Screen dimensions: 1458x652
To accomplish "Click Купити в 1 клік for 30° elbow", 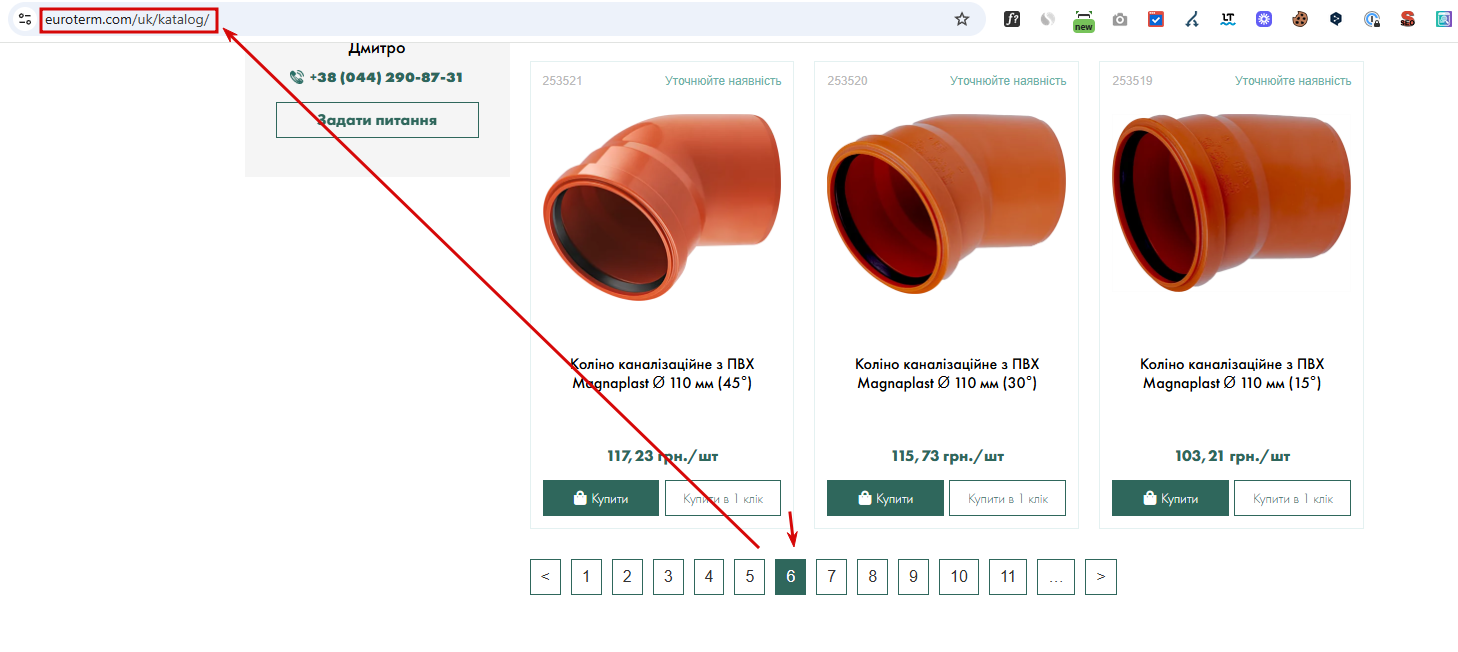I will (x=1007, y=498).
